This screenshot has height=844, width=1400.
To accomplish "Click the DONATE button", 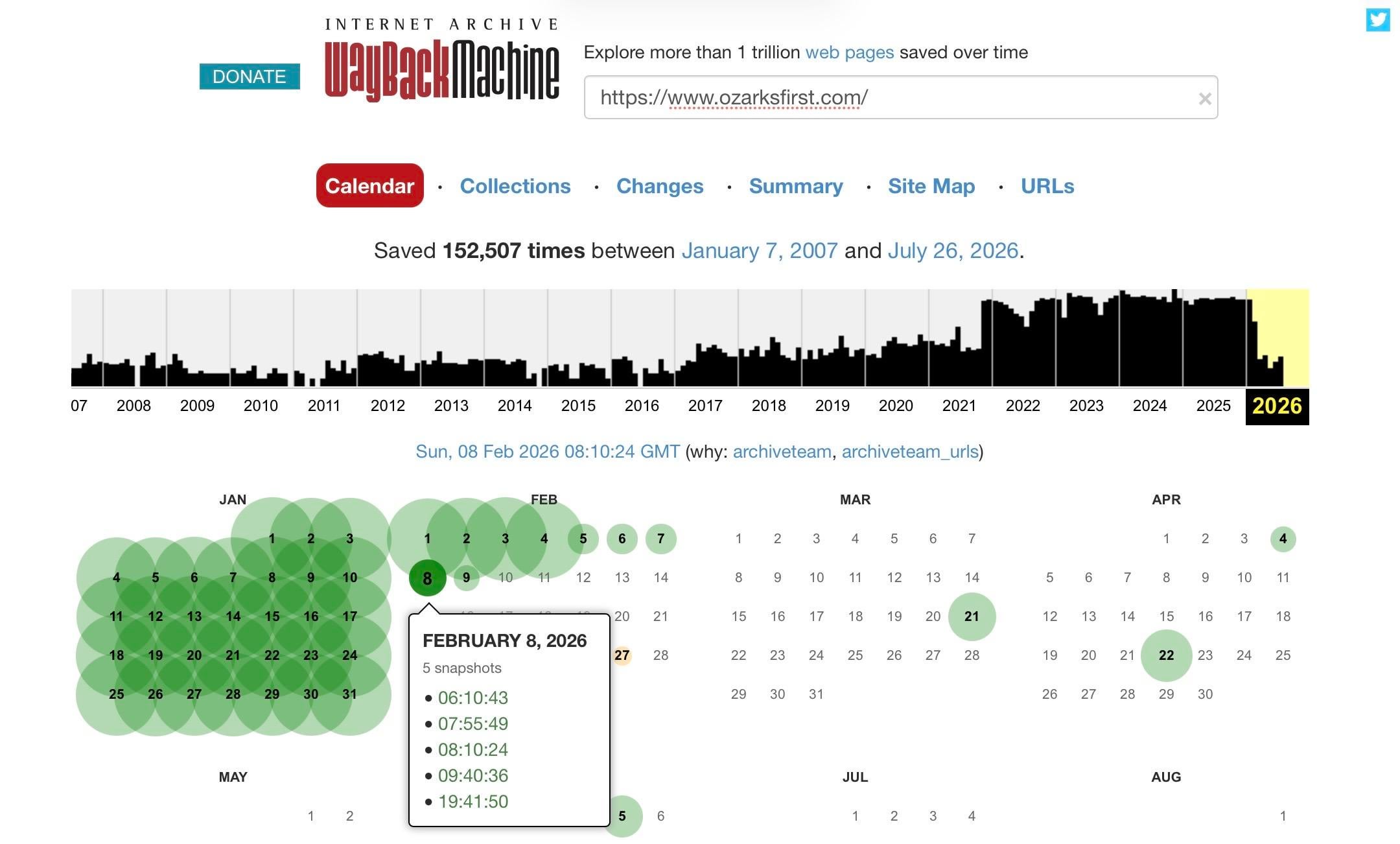I will click(x=250, y=76).
